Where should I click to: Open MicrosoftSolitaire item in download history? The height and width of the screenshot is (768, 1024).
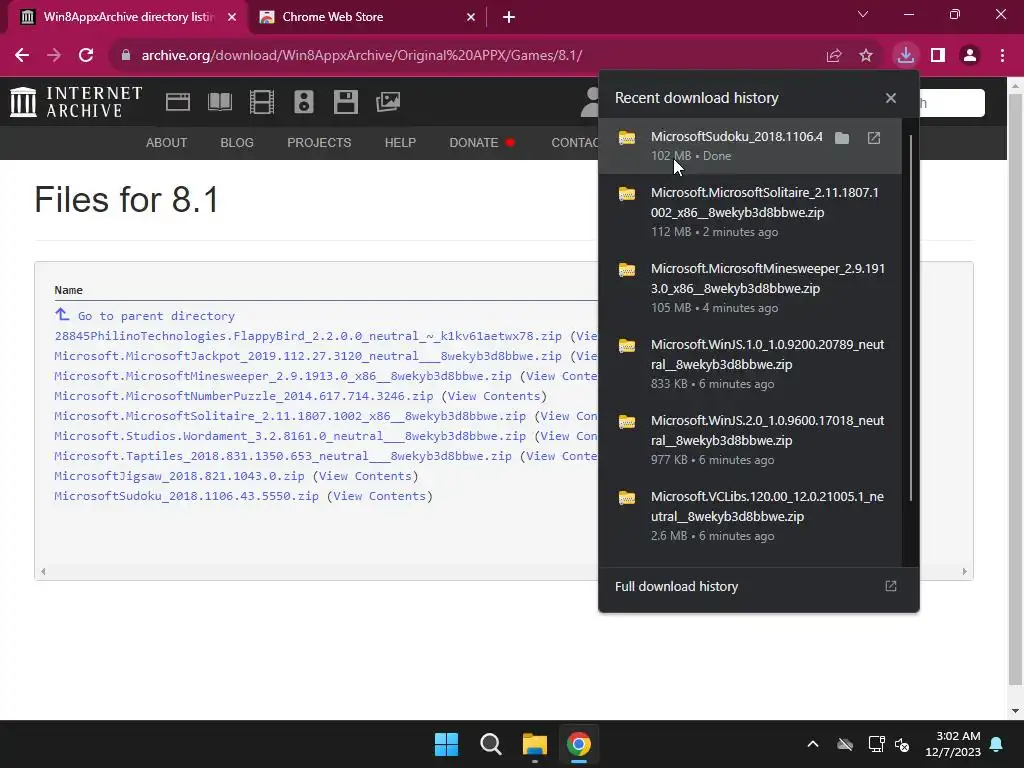click(750, 212)
